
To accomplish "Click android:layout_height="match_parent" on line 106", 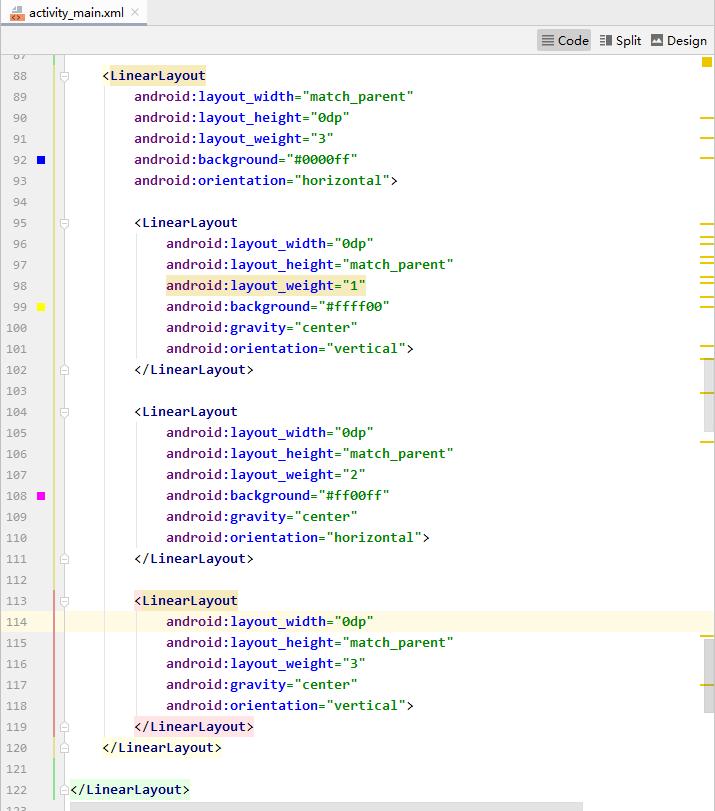I will pos(309,454).
